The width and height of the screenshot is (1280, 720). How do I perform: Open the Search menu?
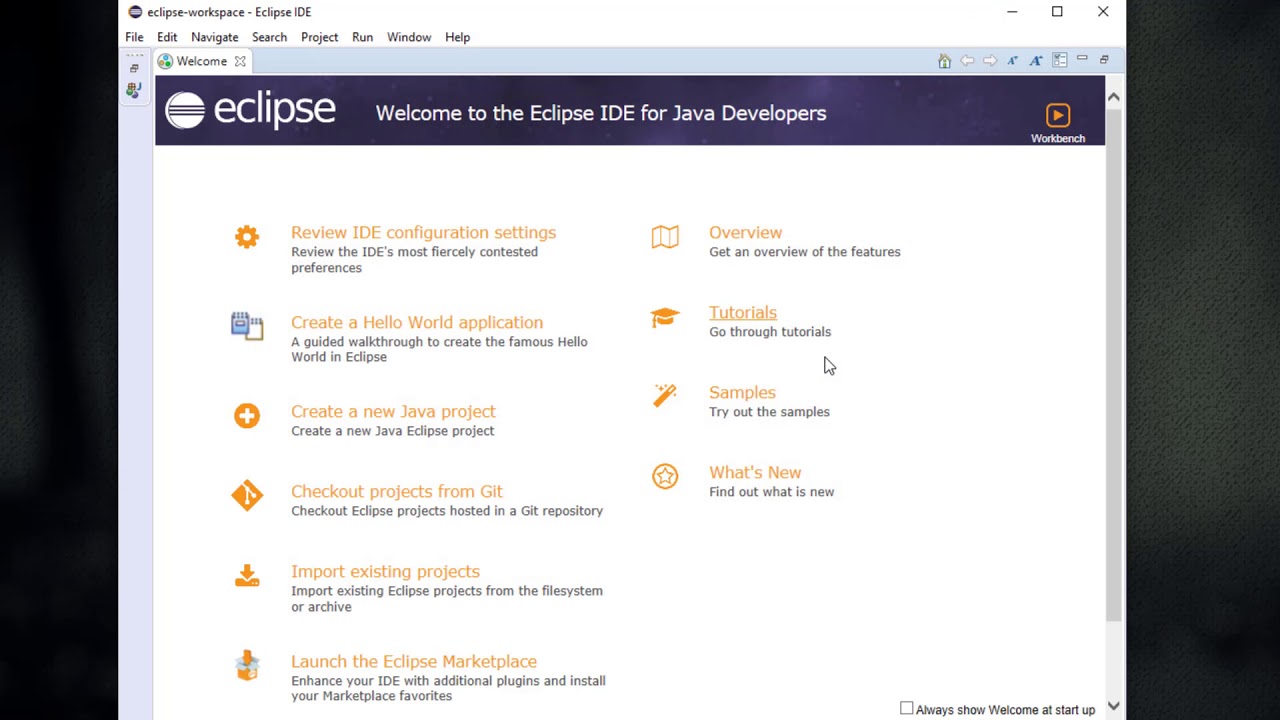[x=269, y=37]
